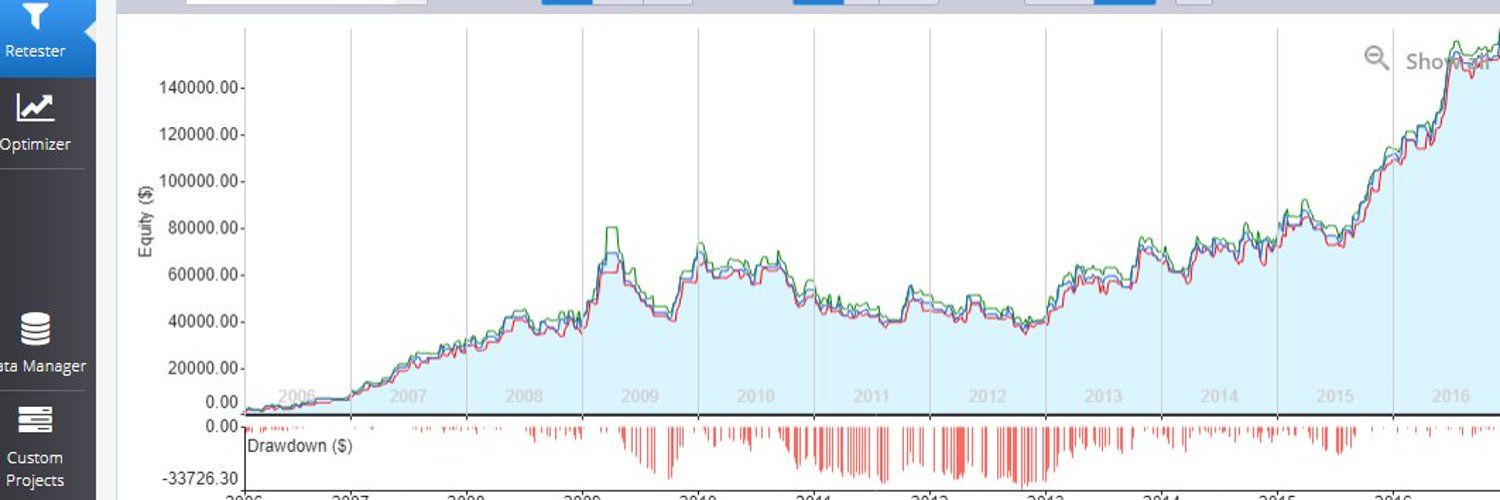Open the Optimizer line-chart icon
The width and height of the screenshot is (1500, 500).
[36, 107]
